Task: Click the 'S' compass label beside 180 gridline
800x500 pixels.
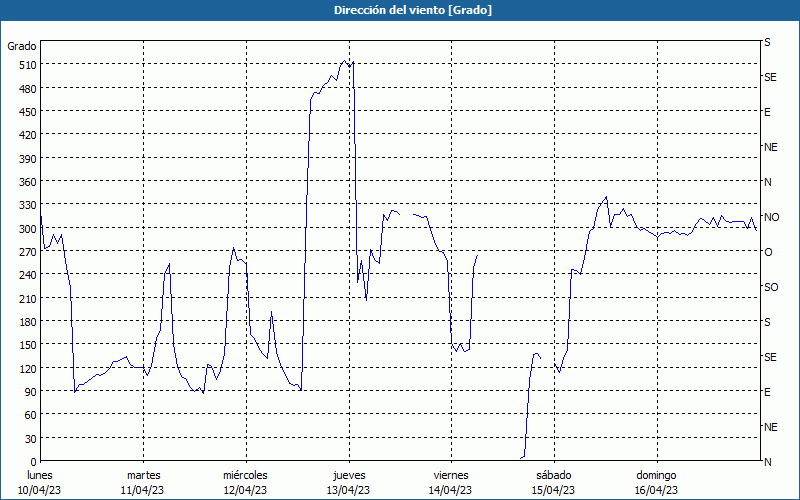Action: [767, 322]
